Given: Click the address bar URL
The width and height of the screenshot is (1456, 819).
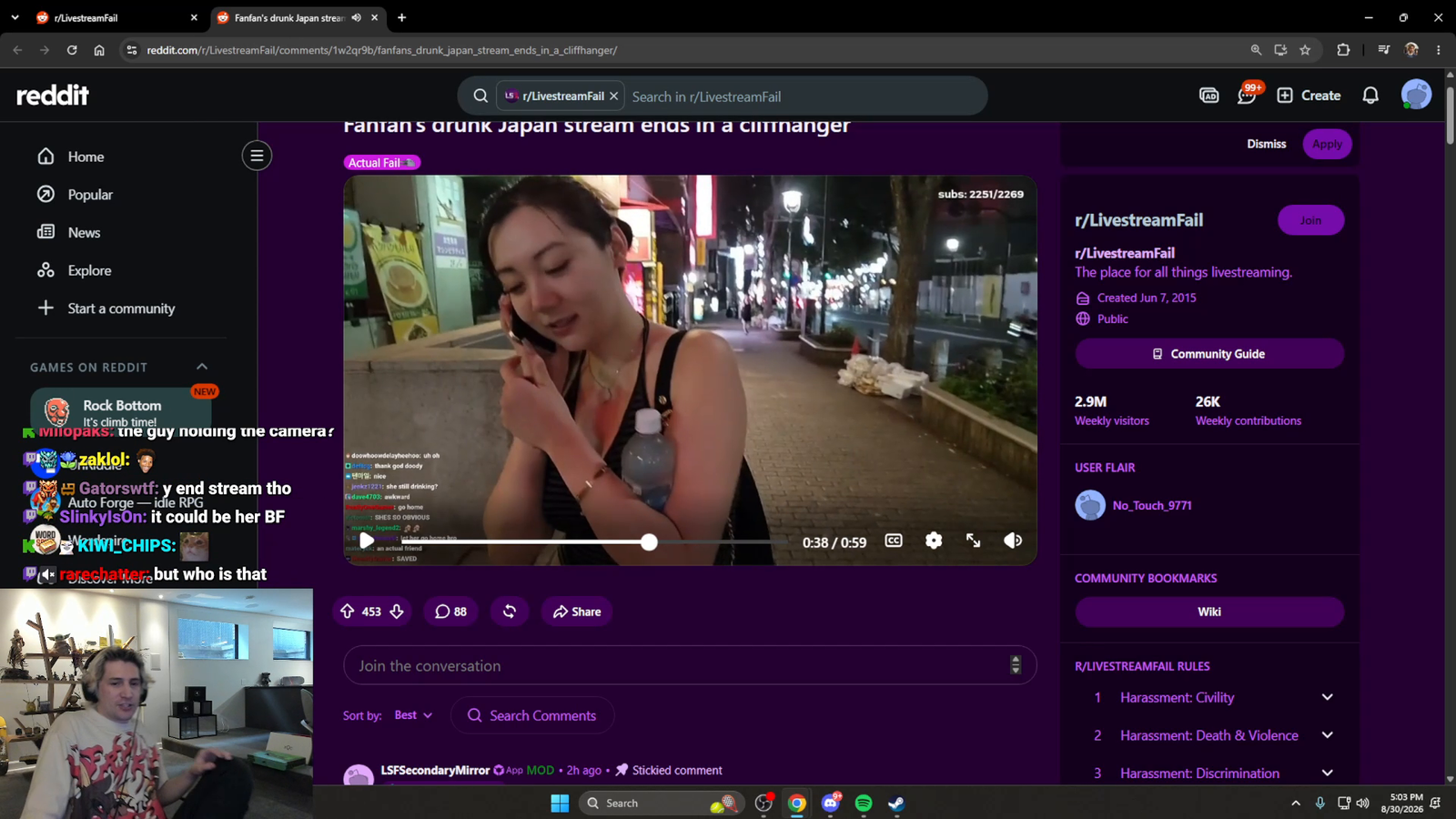Looking at the screenshot, I should (382, 50).
